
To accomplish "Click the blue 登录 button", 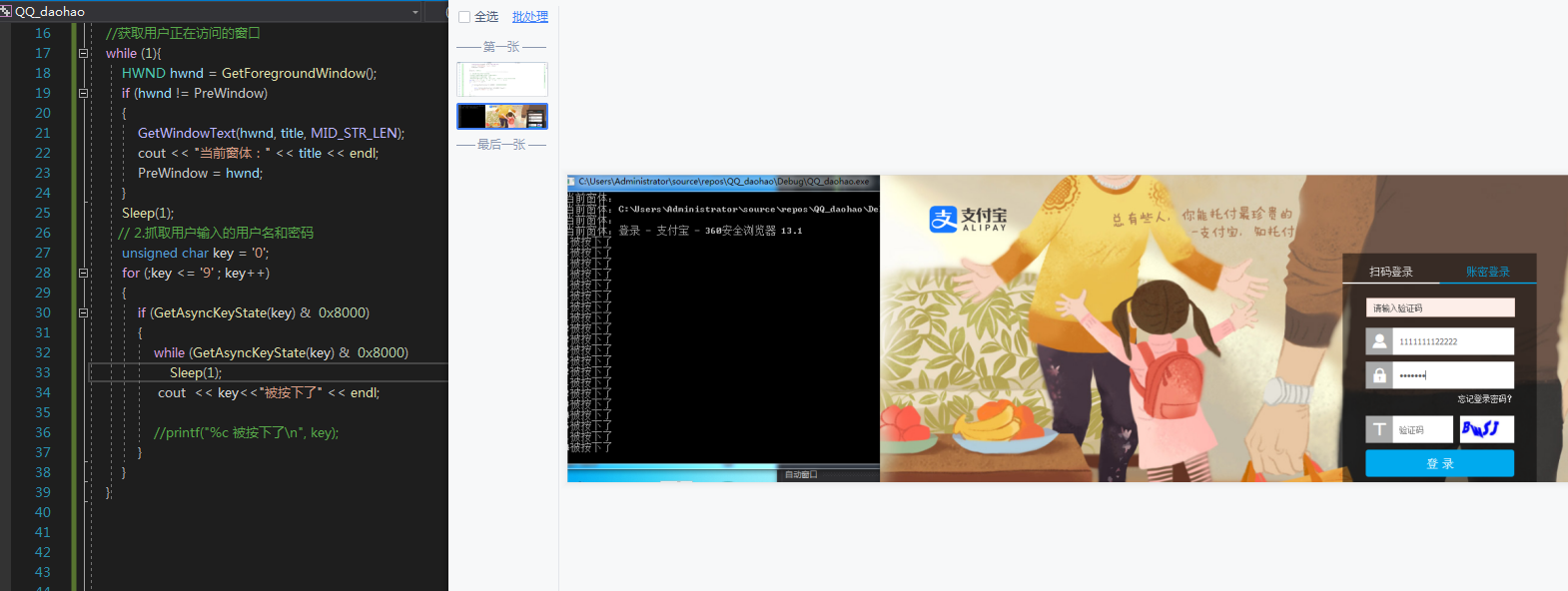I will (1440, 463).
